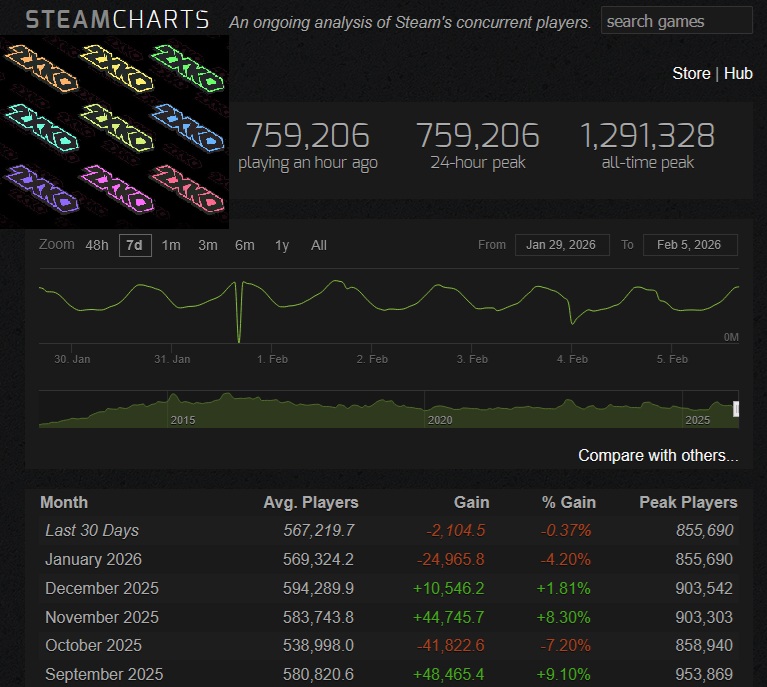
Task: Click the 2025 marker in navigator timeline
Action: click(697, 420)
